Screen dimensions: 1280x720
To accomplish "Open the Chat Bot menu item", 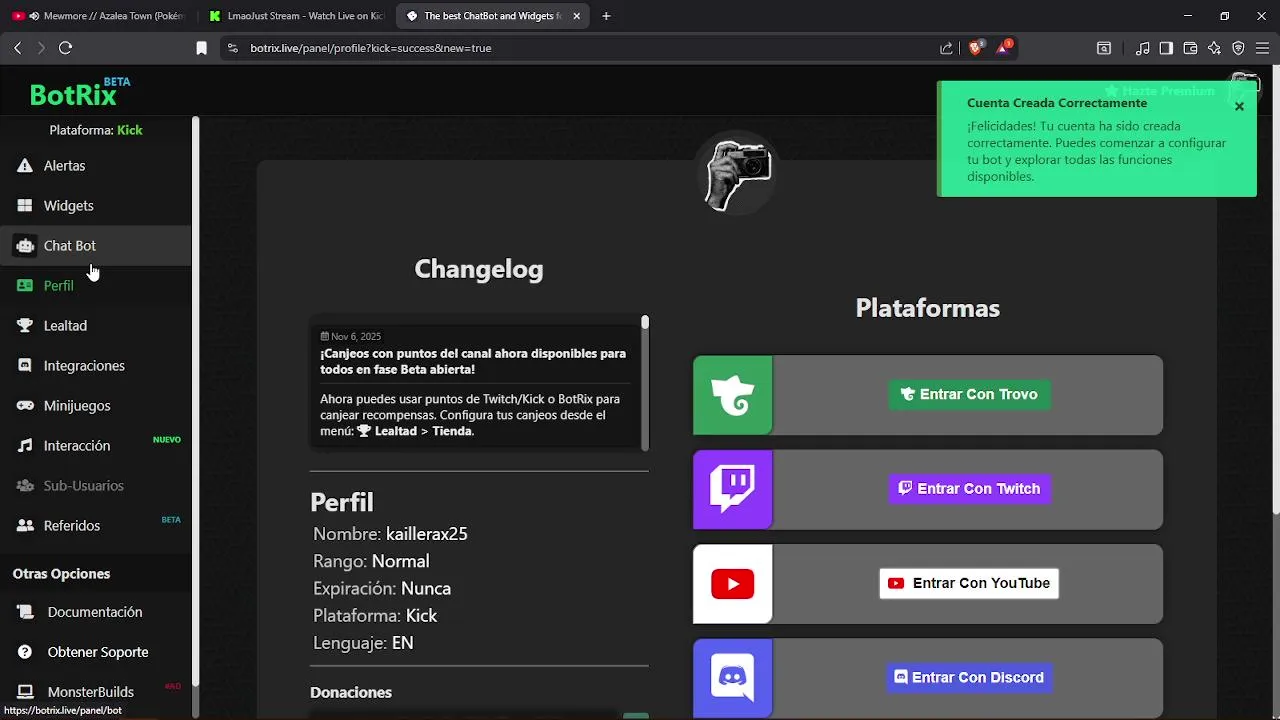I will (95, 246).
